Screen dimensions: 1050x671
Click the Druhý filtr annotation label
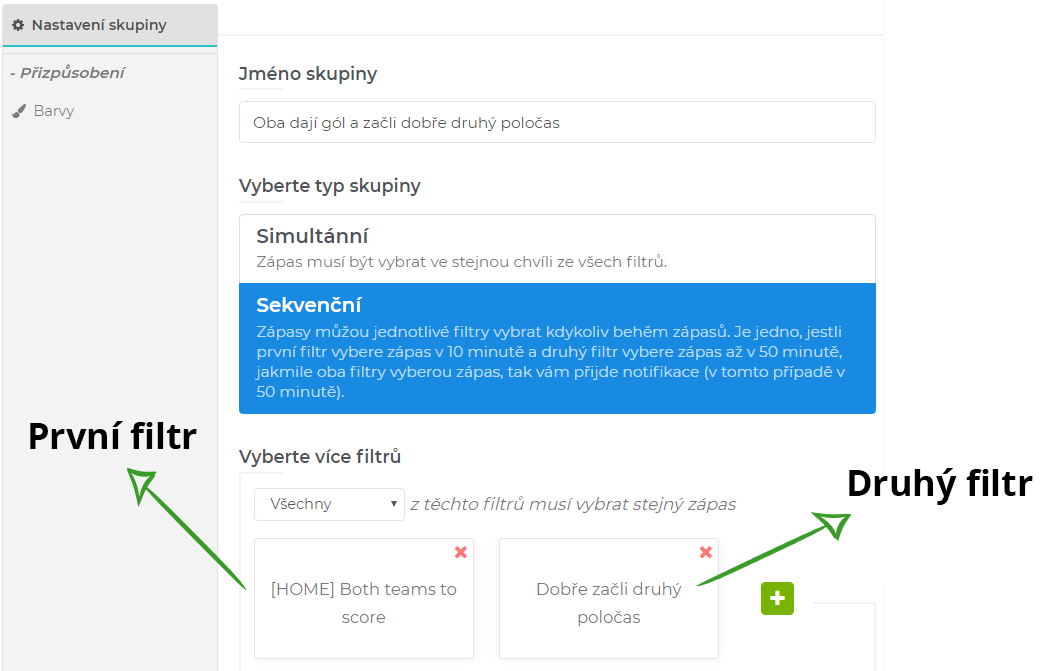[939, 483]
